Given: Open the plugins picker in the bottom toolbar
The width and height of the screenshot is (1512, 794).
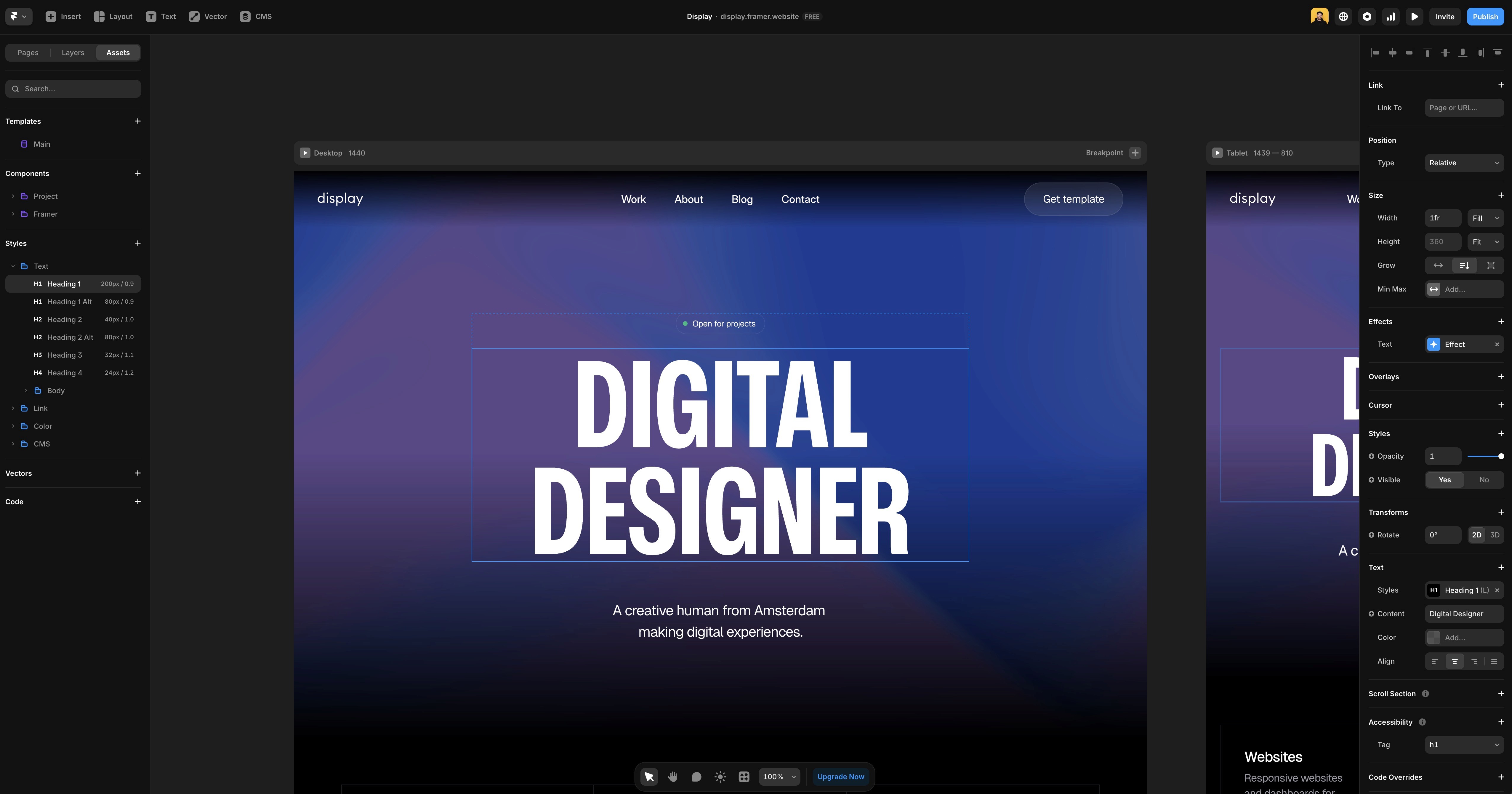Looking at the screenshot, I should click(x=744, y=777).
